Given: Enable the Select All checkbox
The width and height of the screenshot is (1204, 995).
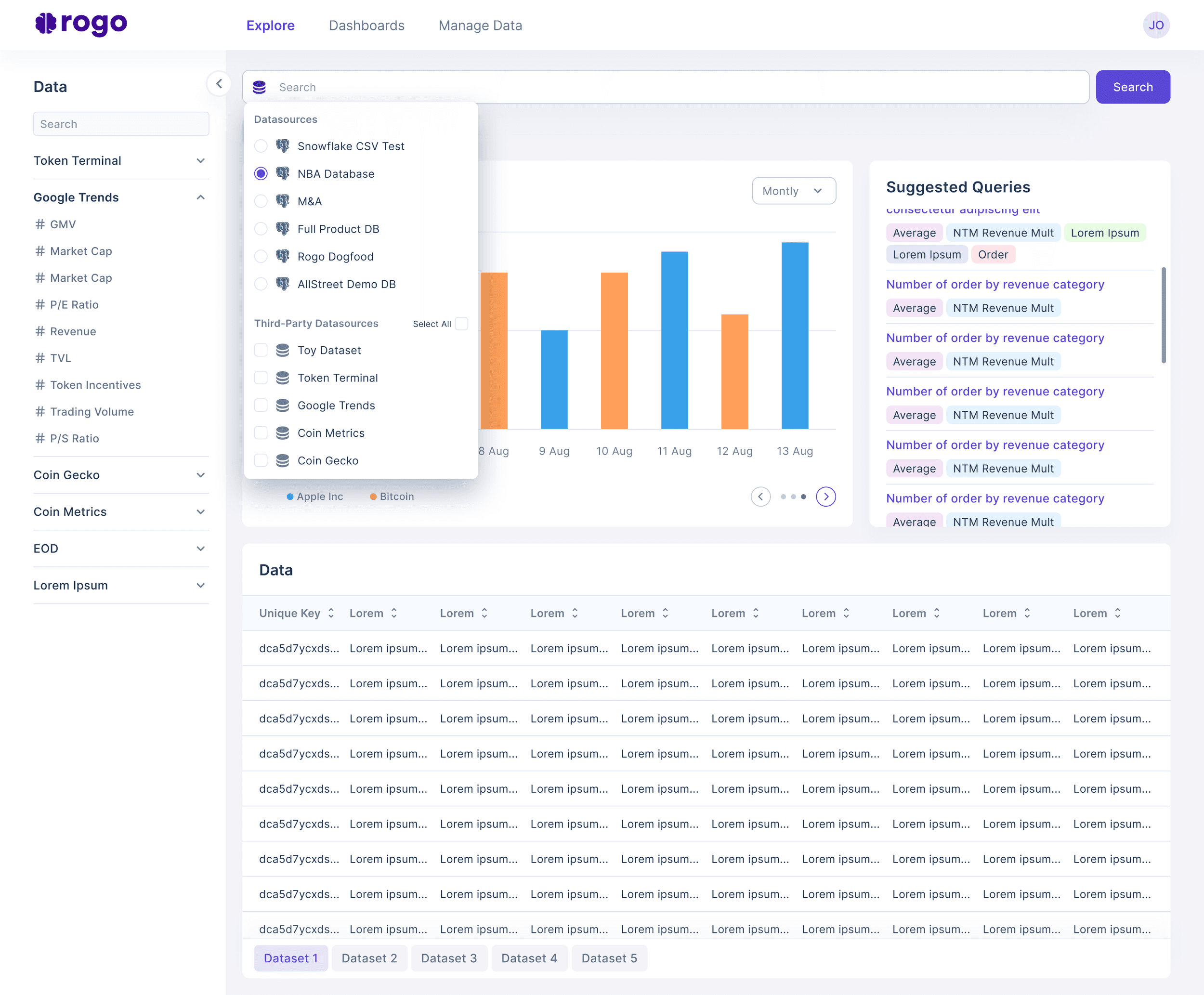Looking at the screenshot, I should pos(461,324).
